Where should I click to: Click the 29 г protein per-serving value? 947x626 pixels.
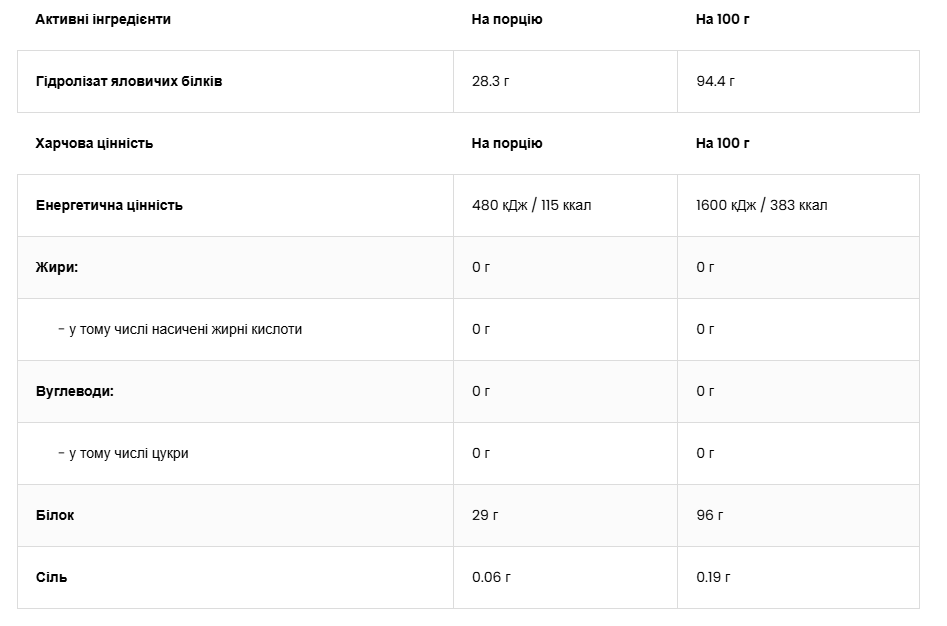(485, 515)
